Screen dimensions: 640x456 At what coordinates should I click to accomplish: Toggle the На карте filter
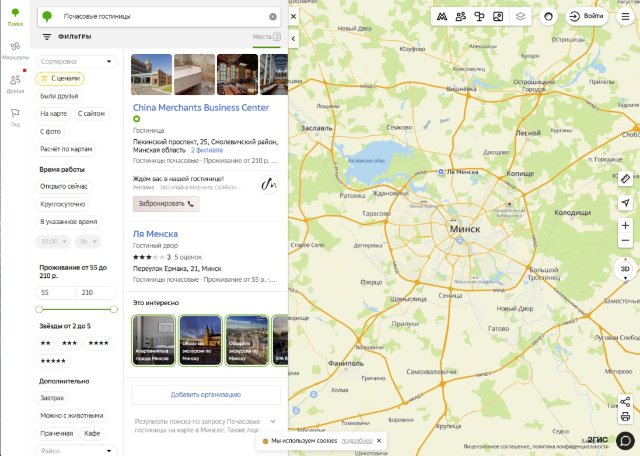coord(53,114)
